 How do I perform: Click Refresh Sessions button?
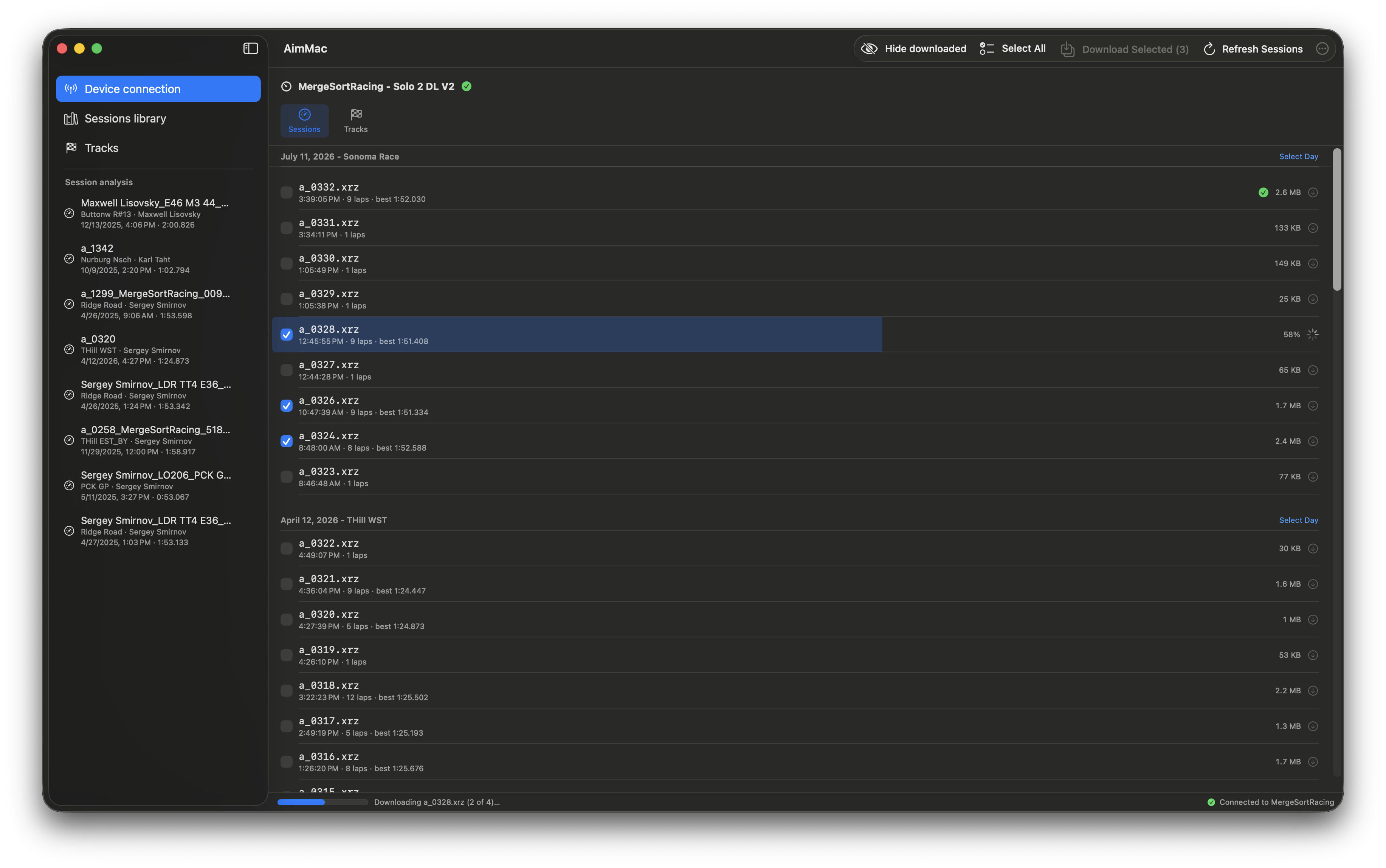tap(1253, 50)
